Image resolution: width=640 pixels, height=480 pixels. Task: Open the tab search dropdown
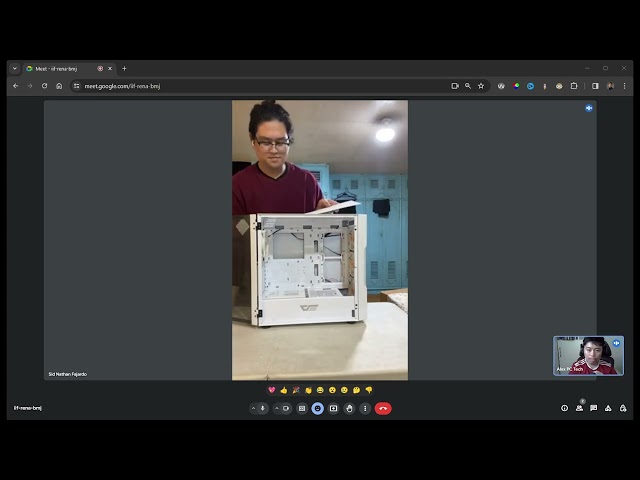click(15, 69)
